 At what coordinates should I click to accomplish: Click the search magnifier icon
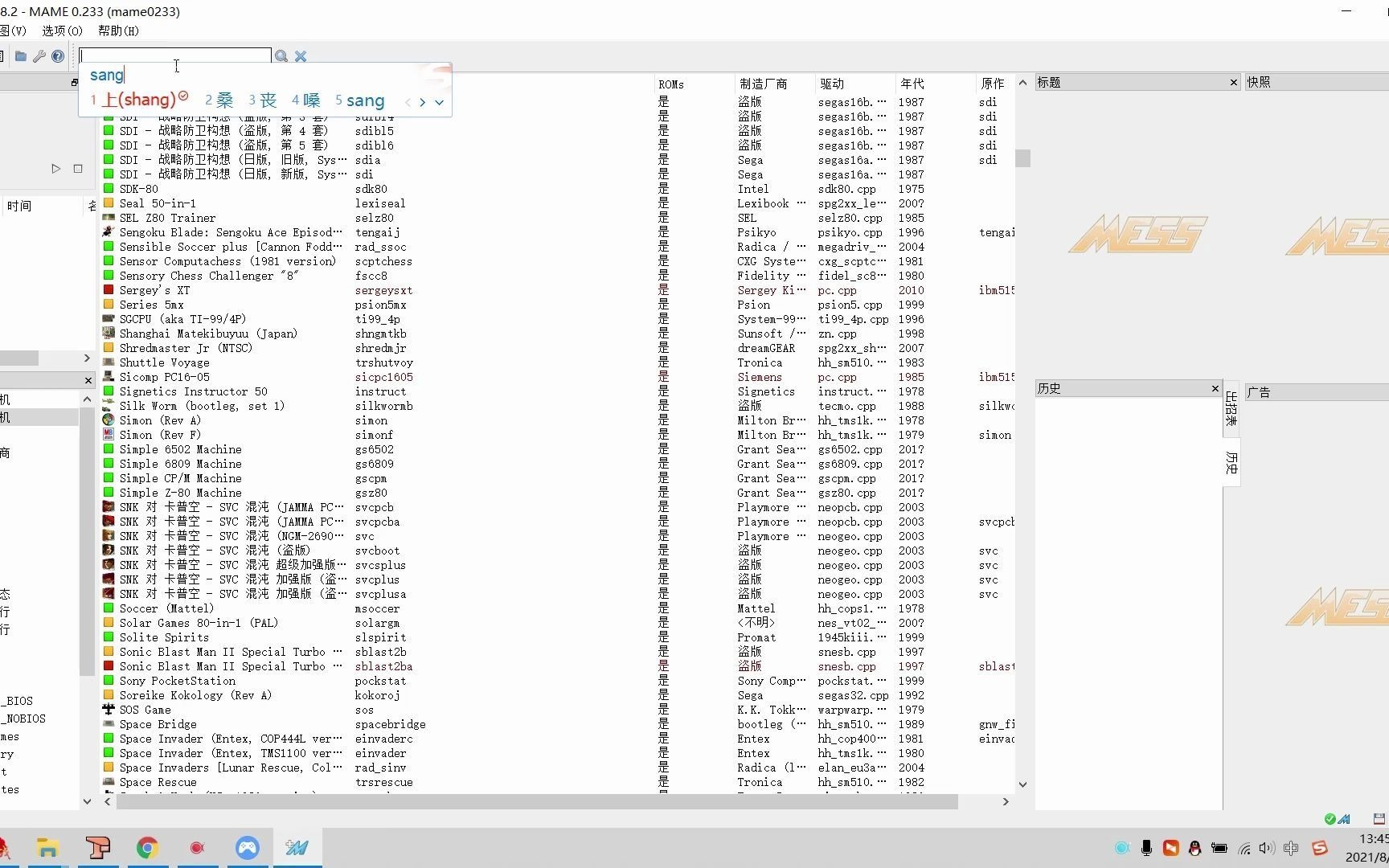point(281,56)
